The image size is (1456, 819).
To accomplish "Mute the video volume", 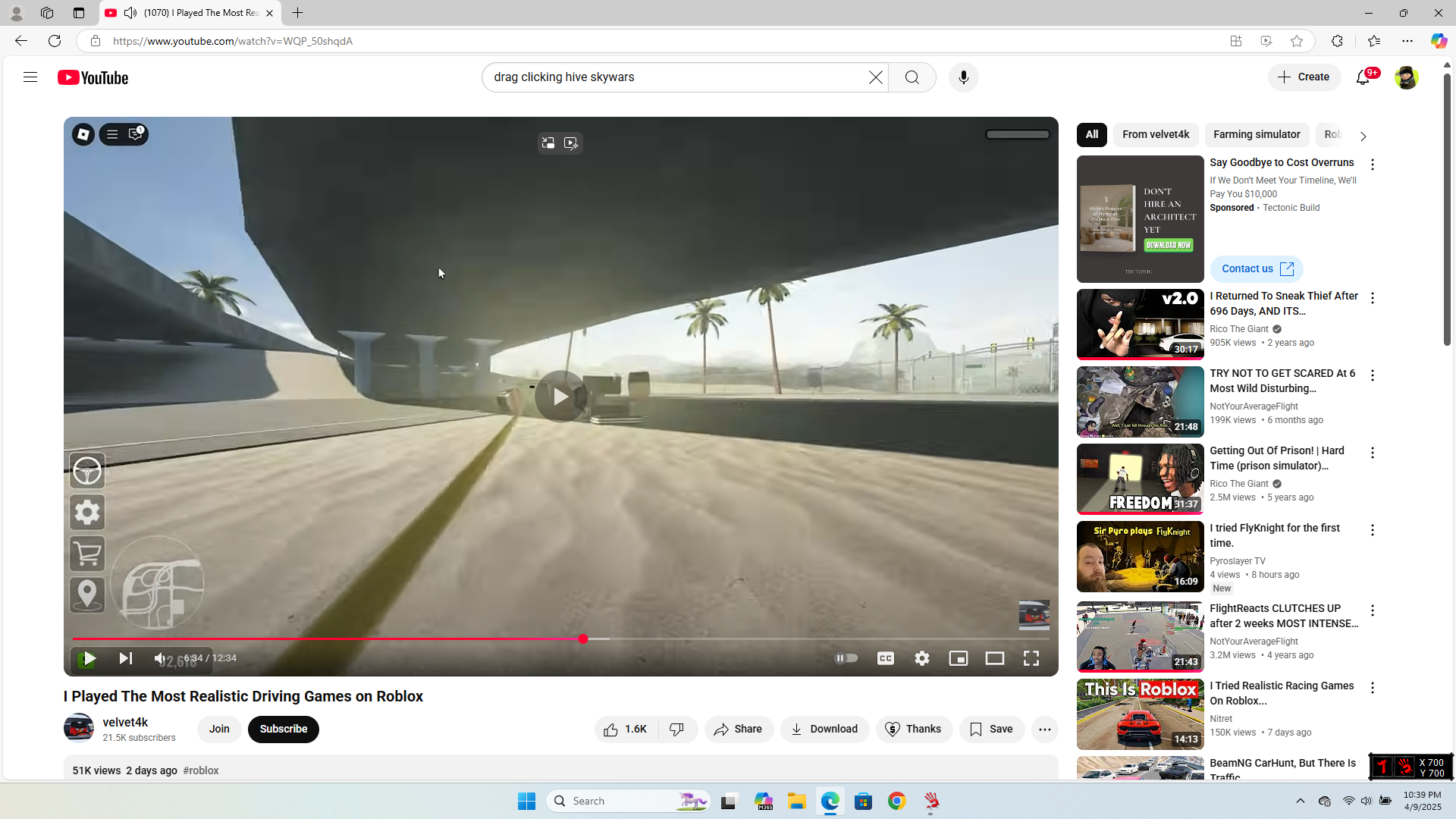I will (x=160, y=658).
